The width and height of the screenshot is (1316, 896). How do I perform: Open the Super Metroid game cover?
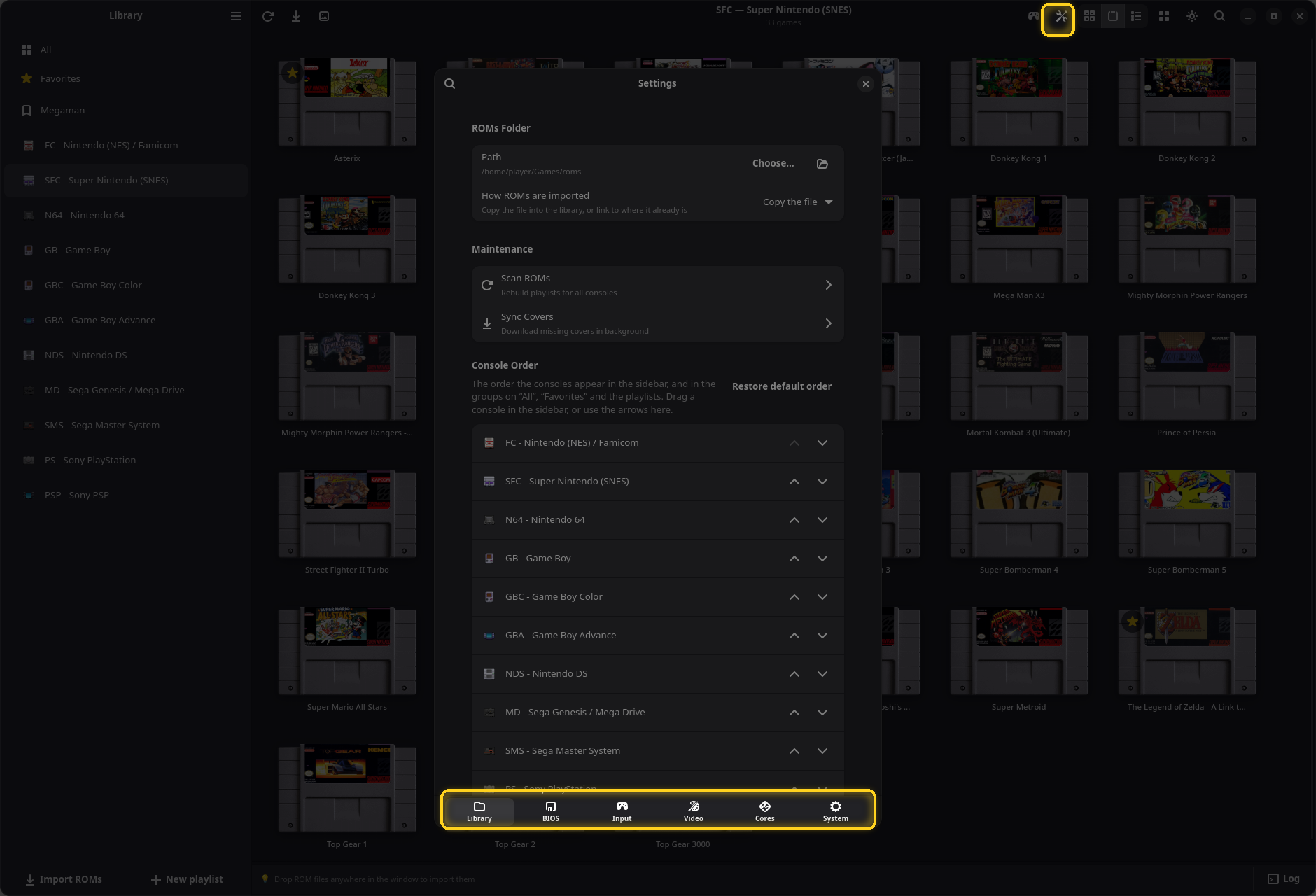tap(1018, 651)
